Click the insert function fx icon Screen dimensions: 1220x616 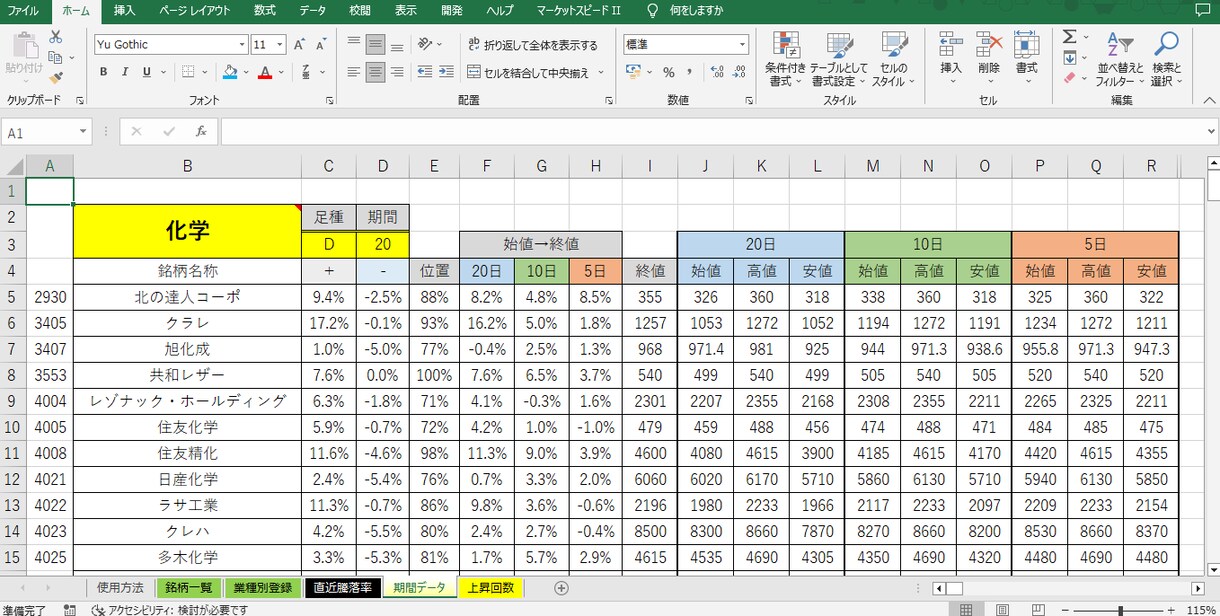click(x=200, y=131)
